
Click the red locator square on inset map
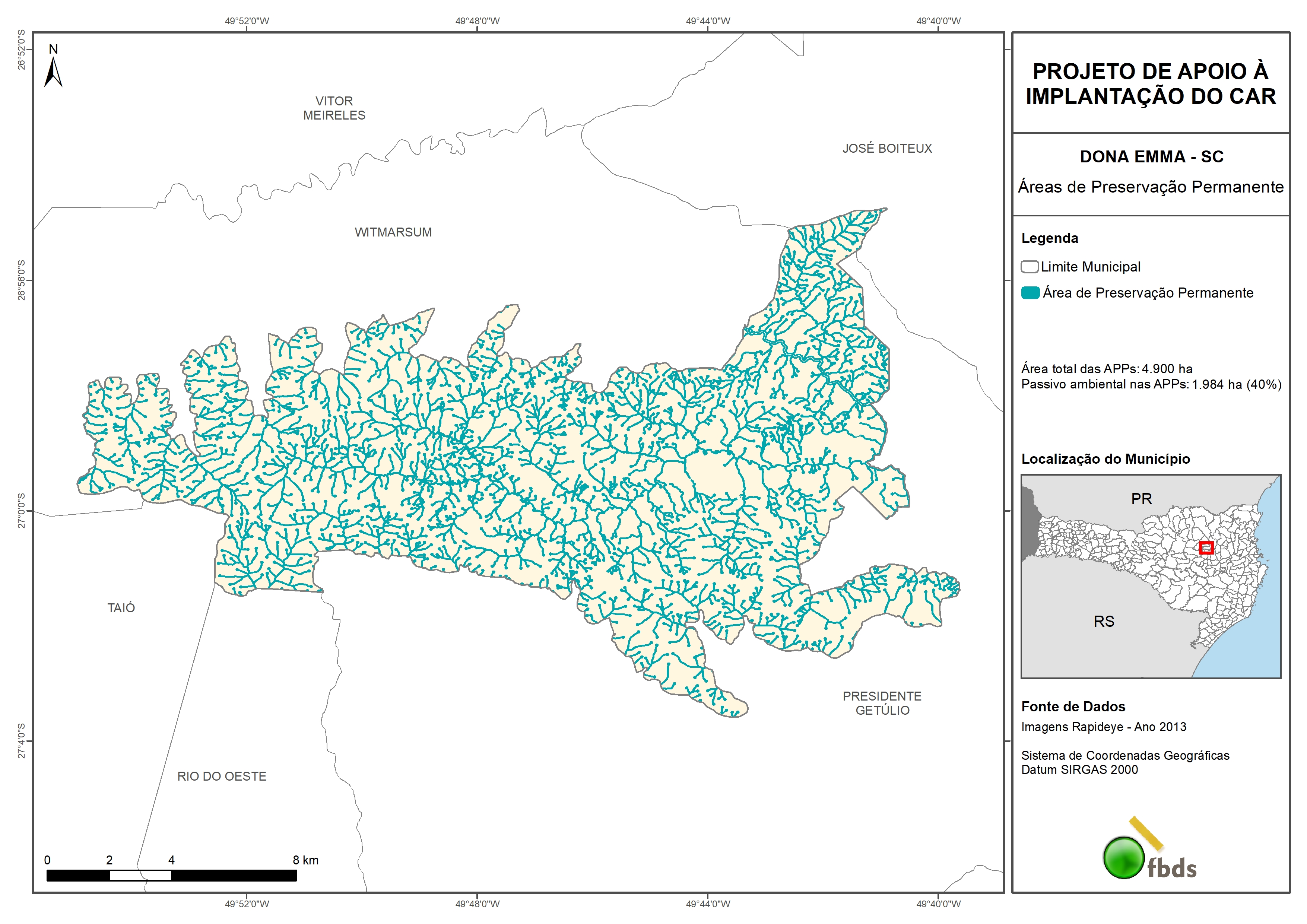point(1206,548)
